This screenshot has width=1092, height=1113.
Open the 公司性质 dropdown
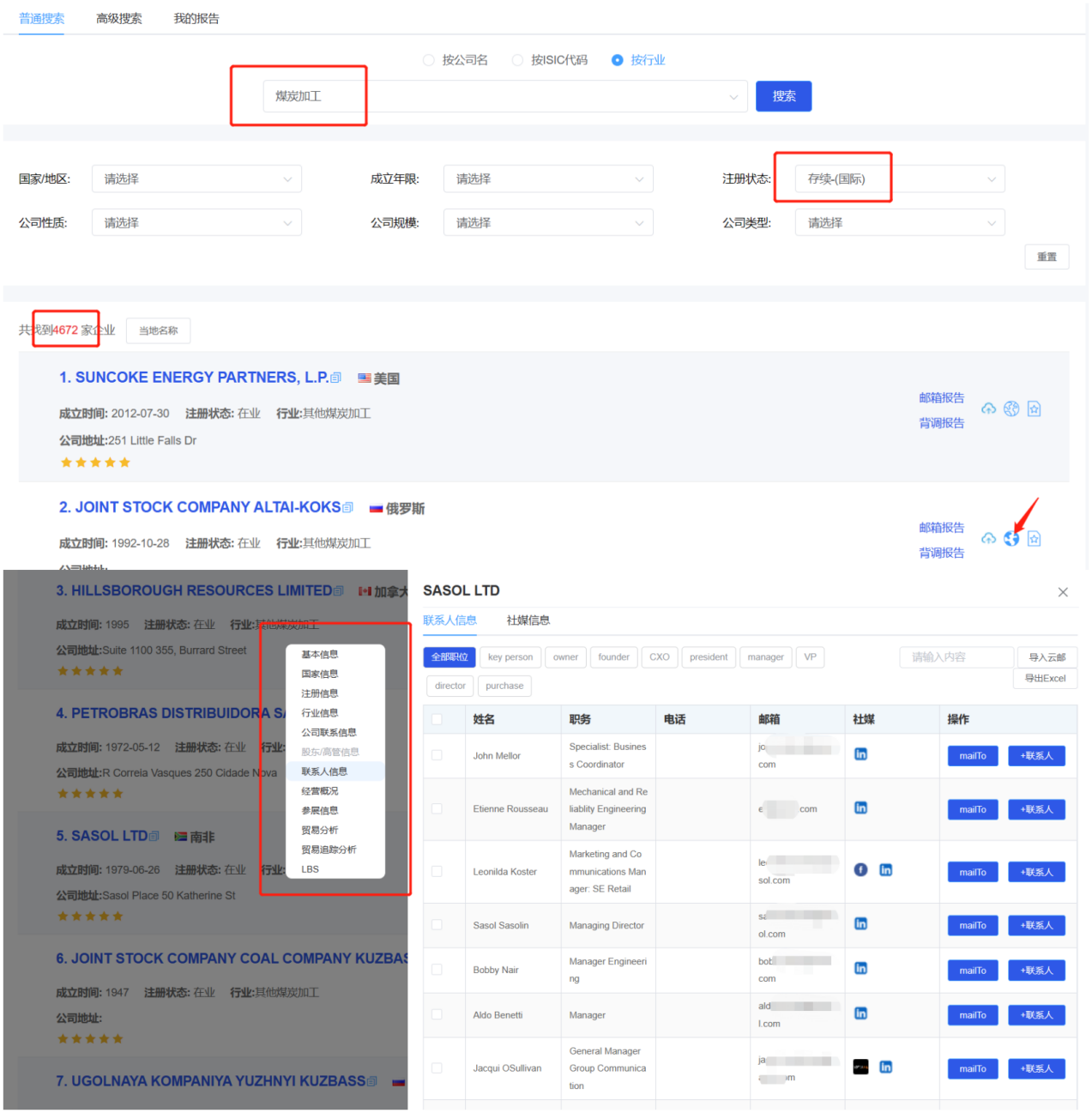coord(196,222)
